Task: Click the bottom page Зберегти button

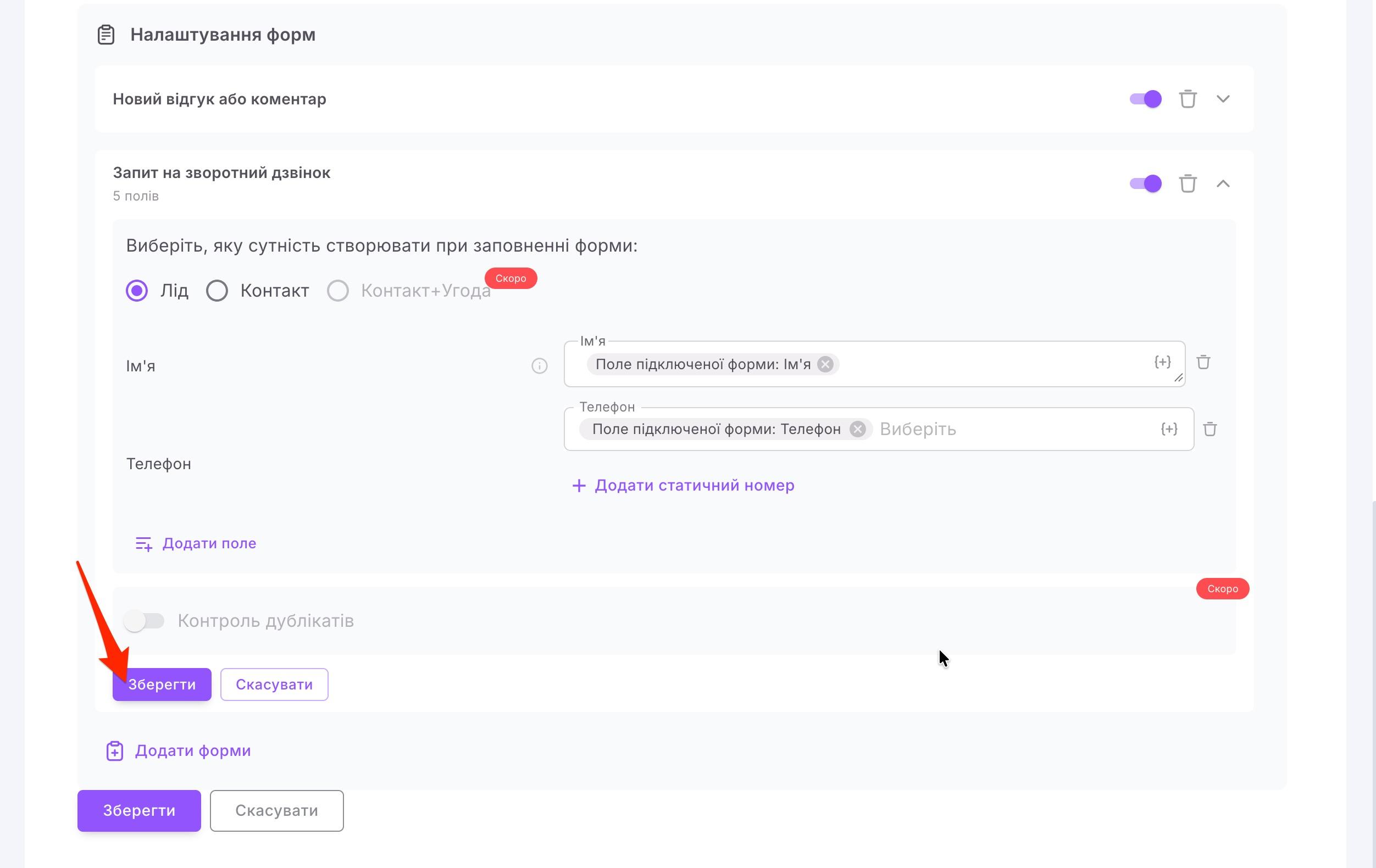Action: coord(139,811)
